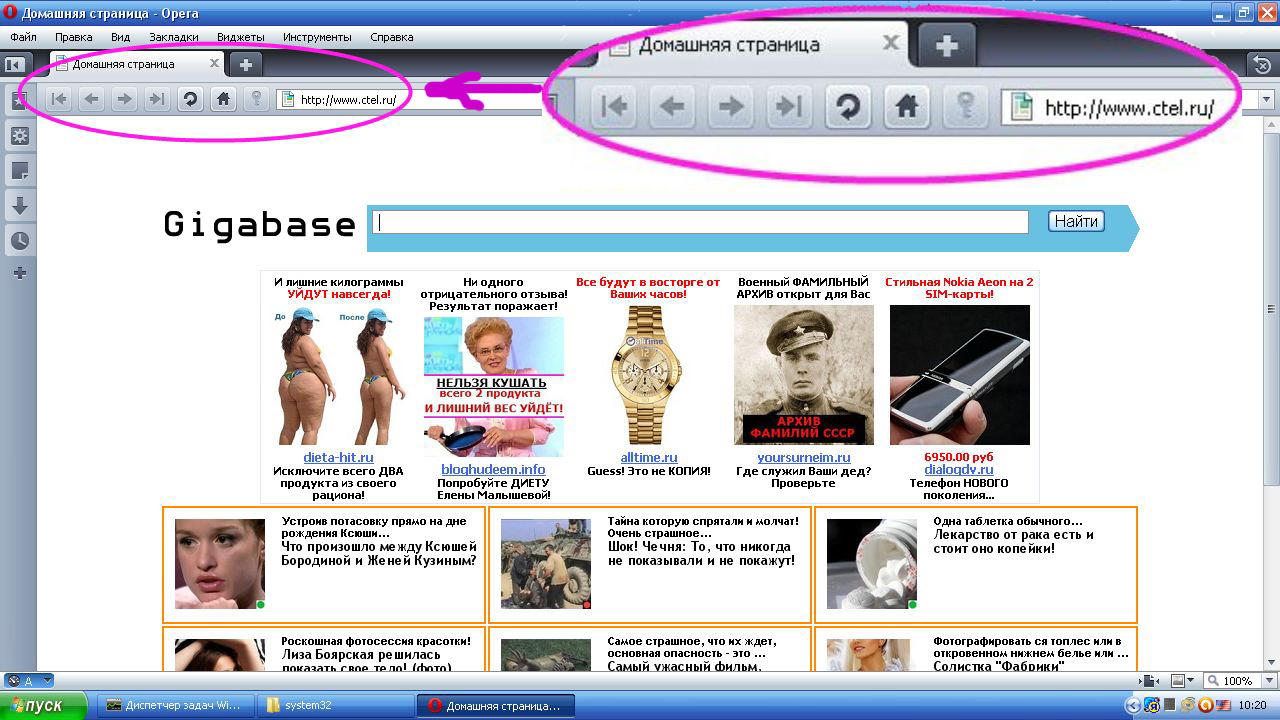1280x720 pixels.
Task: Click the Rewind navigation button
Action: point(59,99)
